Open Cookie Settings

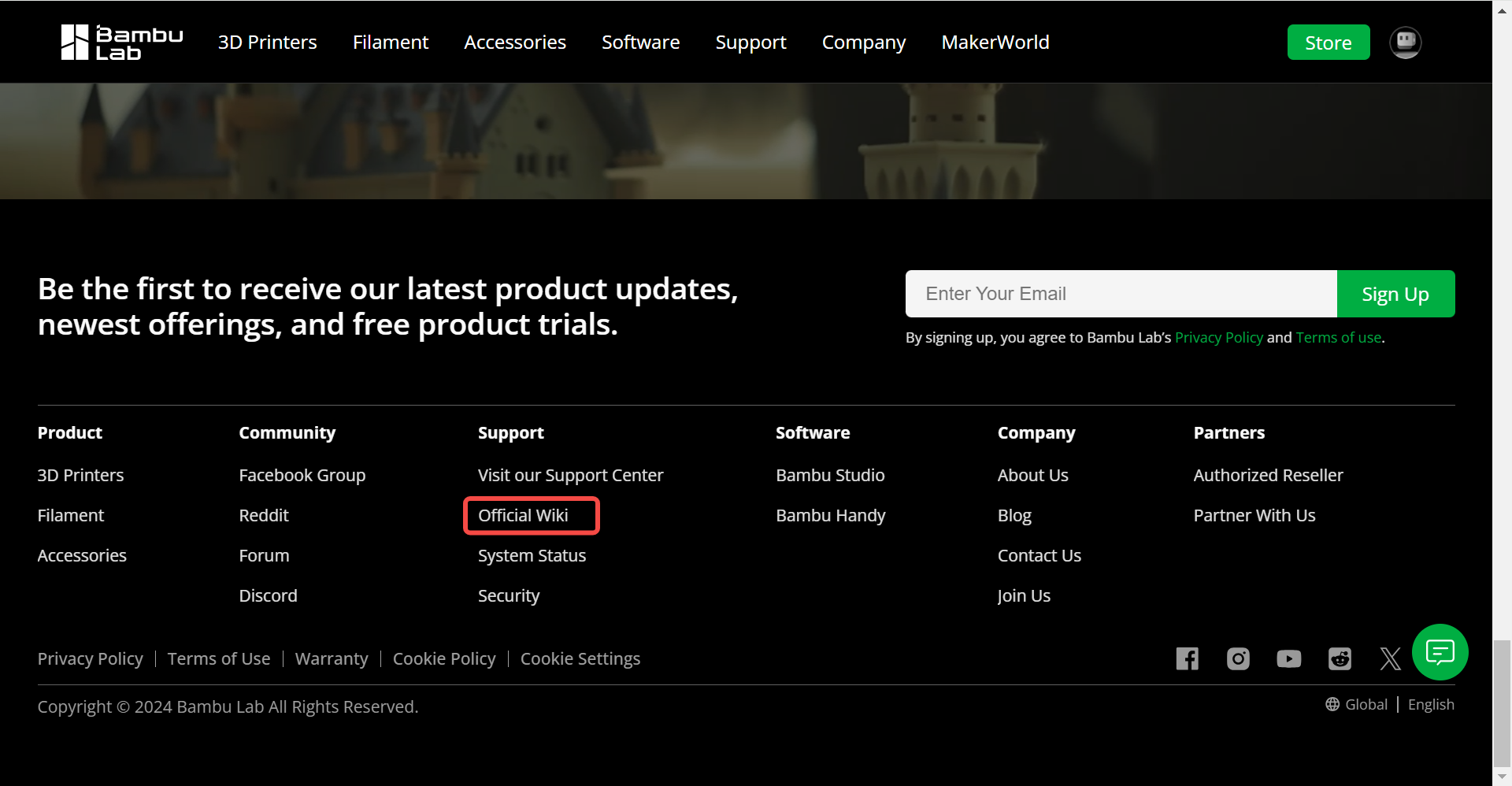click(580, 658)
